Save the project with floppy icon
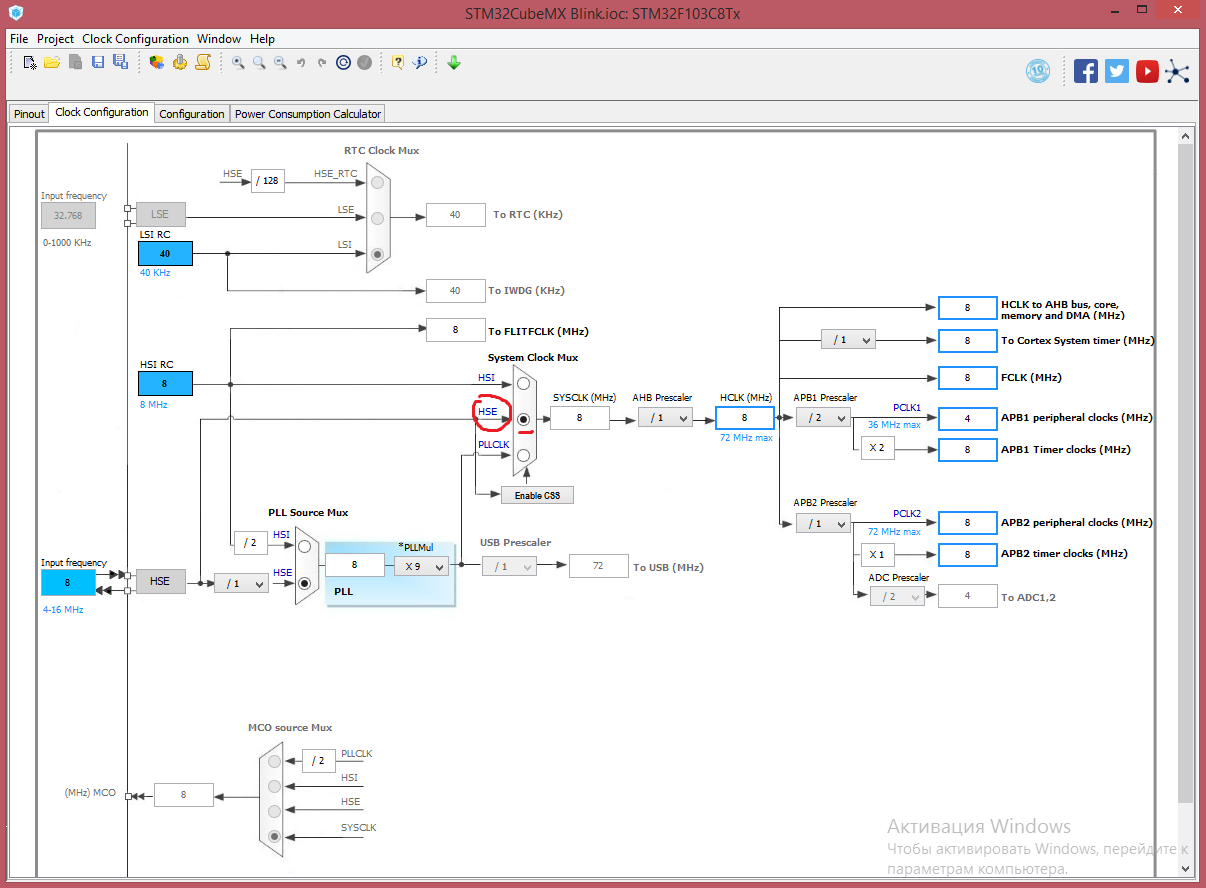This screenshot has width=1206, height=888. (98, 62)
